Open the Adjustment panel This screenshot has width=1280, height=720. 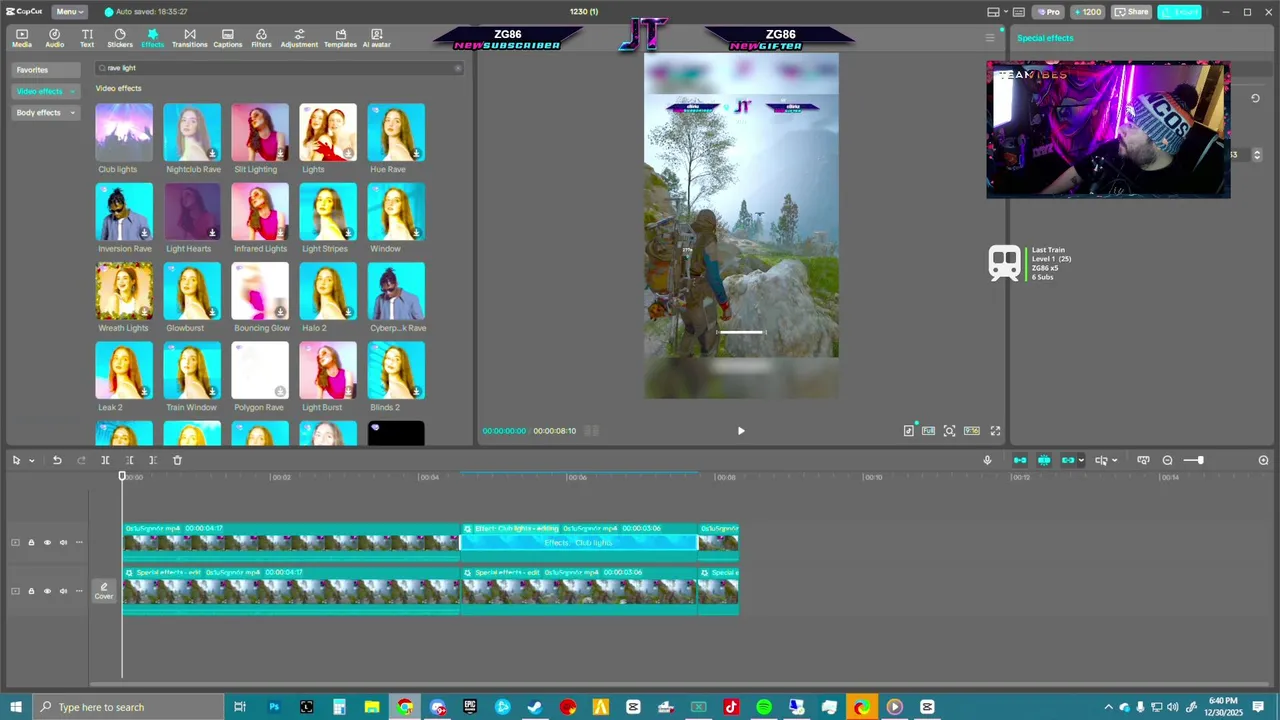point(299,38)
